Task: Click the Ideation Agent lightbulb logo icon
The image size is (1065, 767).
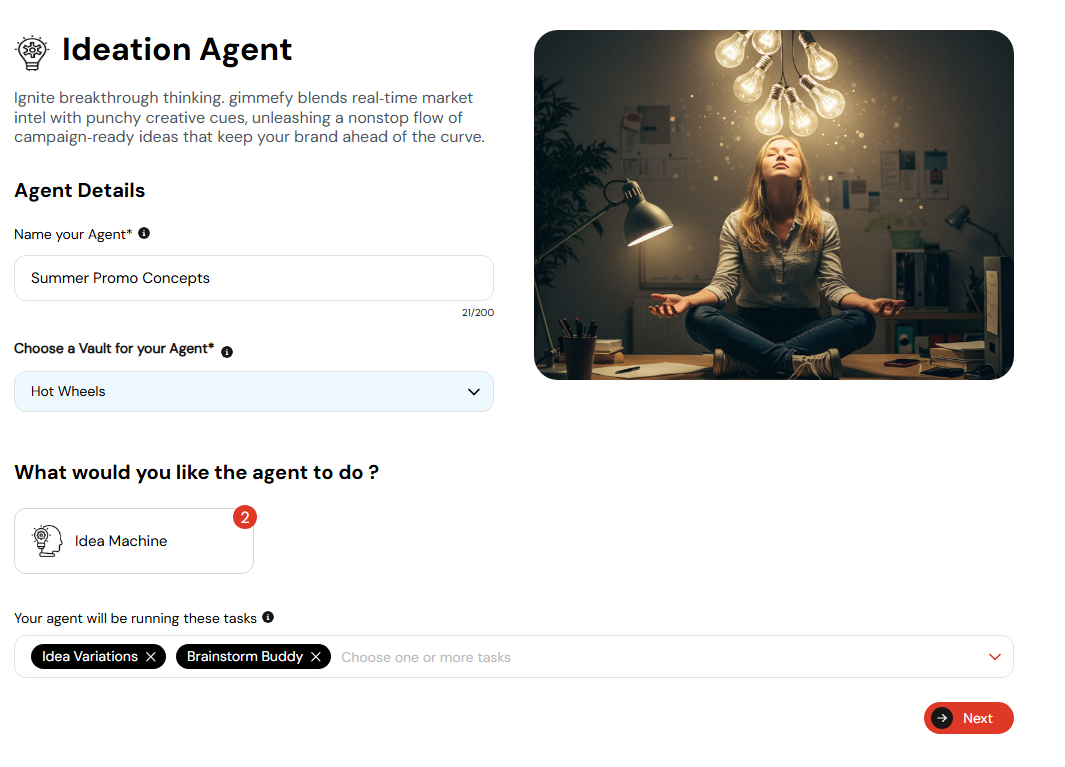Action: (x=32, y=52)
